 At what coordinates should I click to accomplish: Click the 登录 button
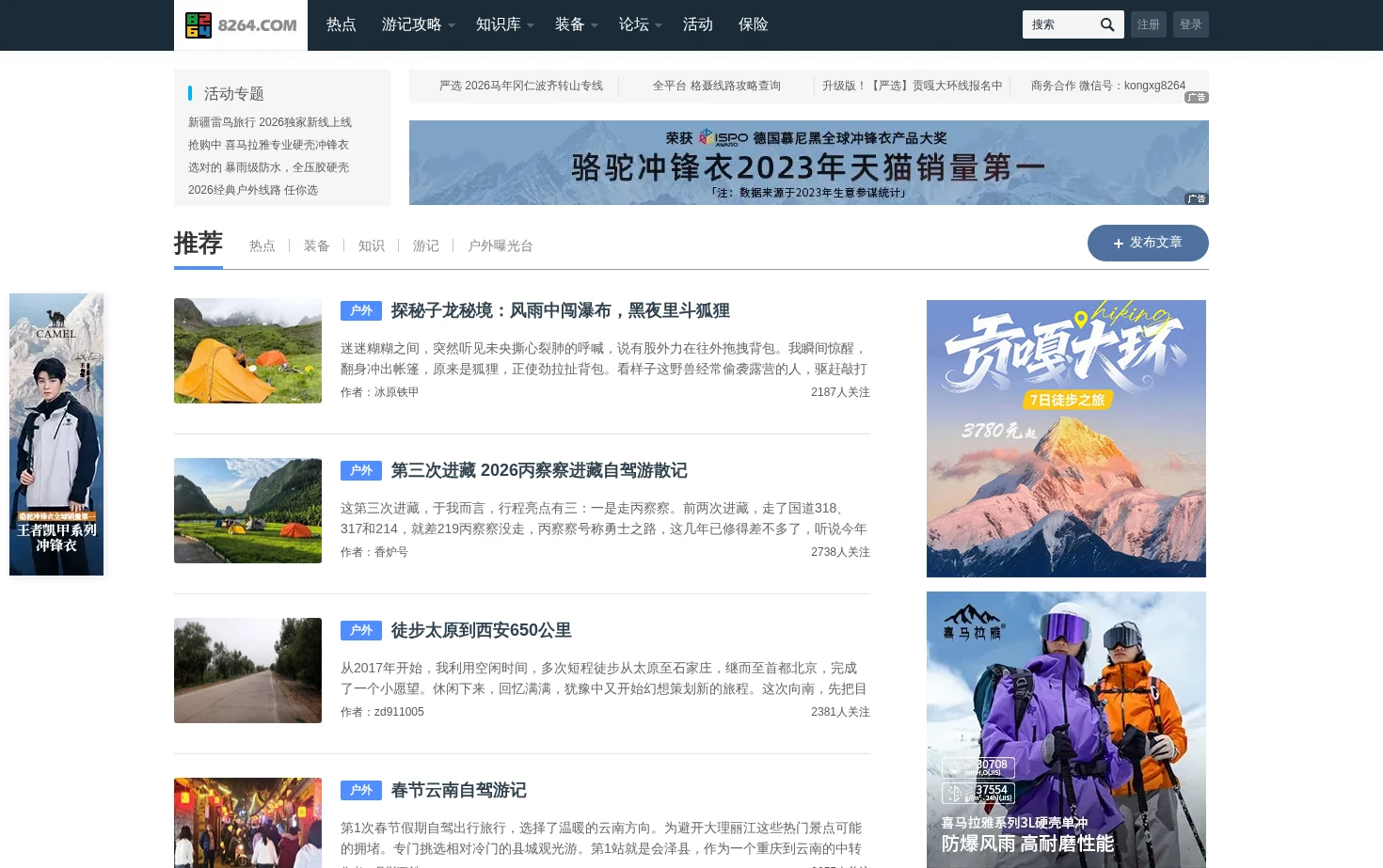[1191, 24]
